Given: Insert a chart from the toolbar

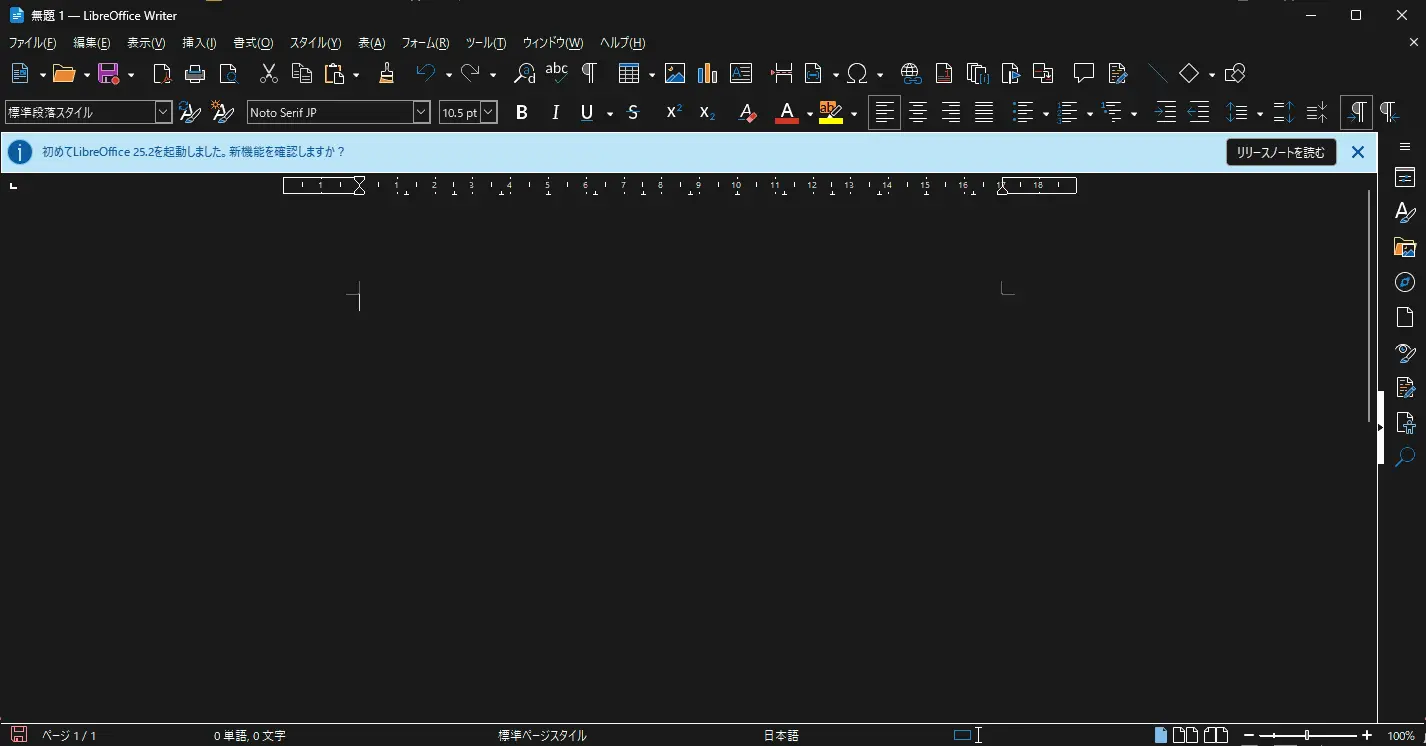Looking at the screenshot, I should tap(707, 73).
